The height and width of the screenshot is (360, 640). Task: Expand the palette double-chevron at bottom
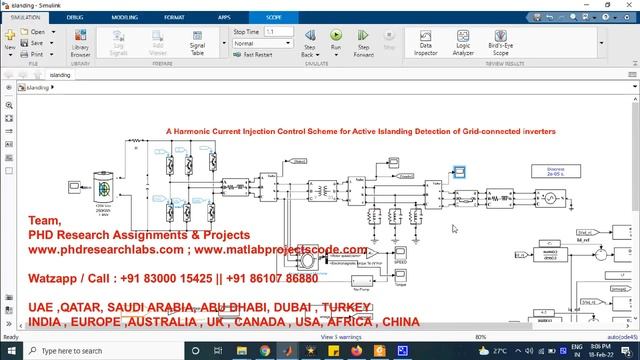pos(9,324)
